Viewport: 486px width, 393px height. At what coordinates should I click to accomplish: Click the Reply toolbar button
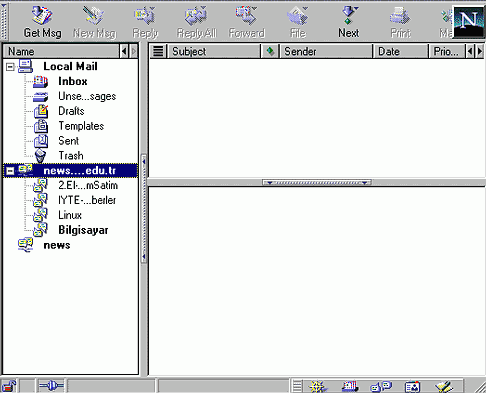click(x=145, y=22)
